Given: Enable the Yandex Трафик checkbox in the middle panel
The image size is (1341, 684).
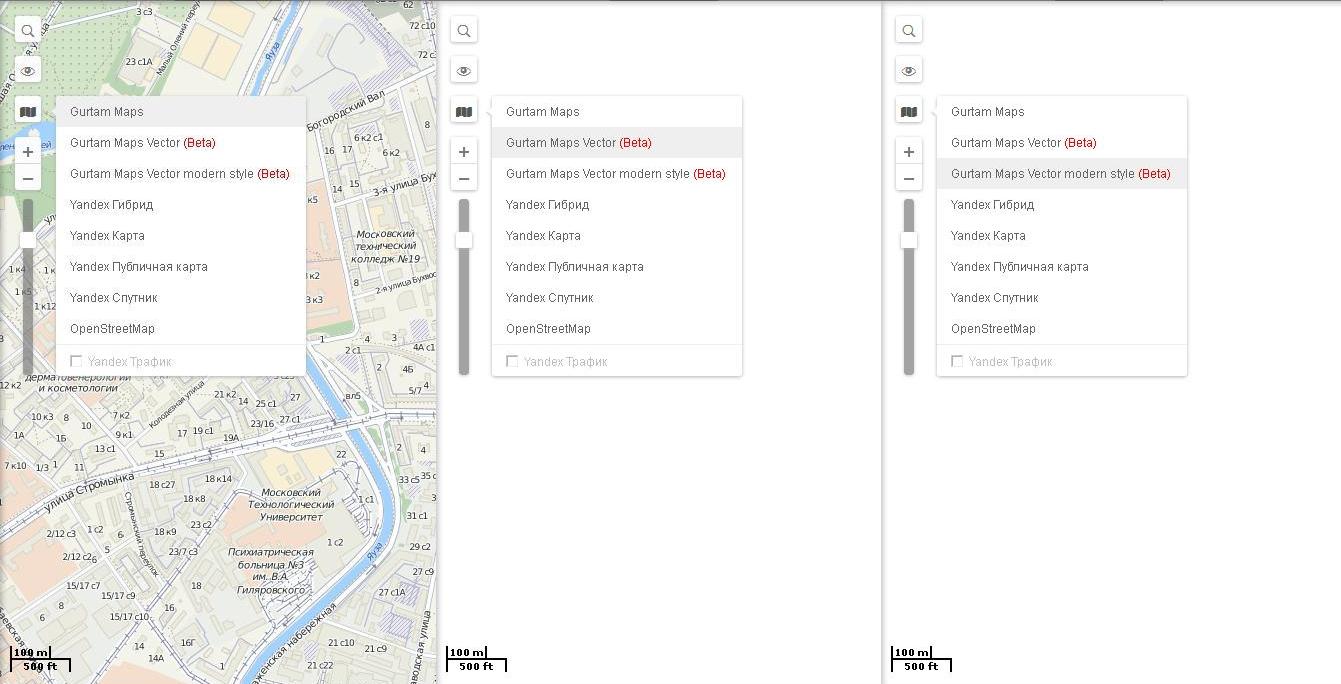Looking at the screenshot, I should [512, 361].
